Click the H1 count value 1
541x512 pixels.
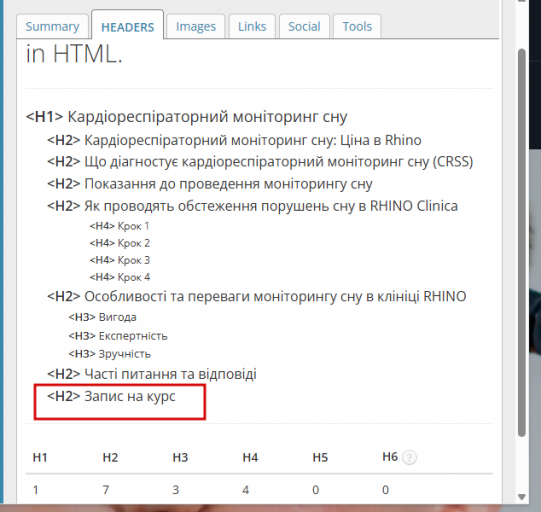[x=36, y=490]
